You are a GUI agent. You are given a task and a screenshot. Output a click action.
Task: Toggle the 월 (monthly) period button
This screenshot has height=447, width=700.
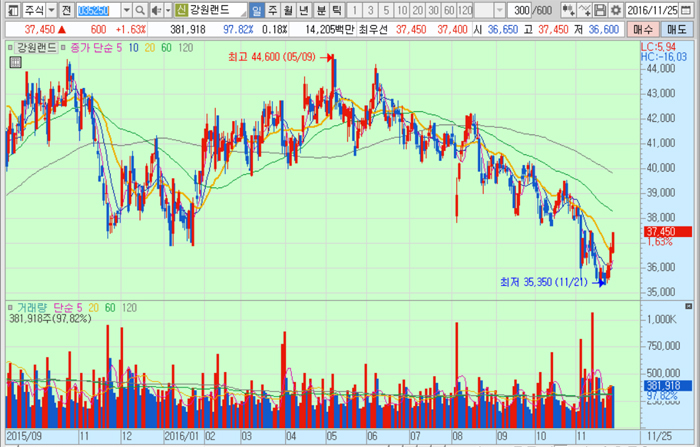pos(289,9)
